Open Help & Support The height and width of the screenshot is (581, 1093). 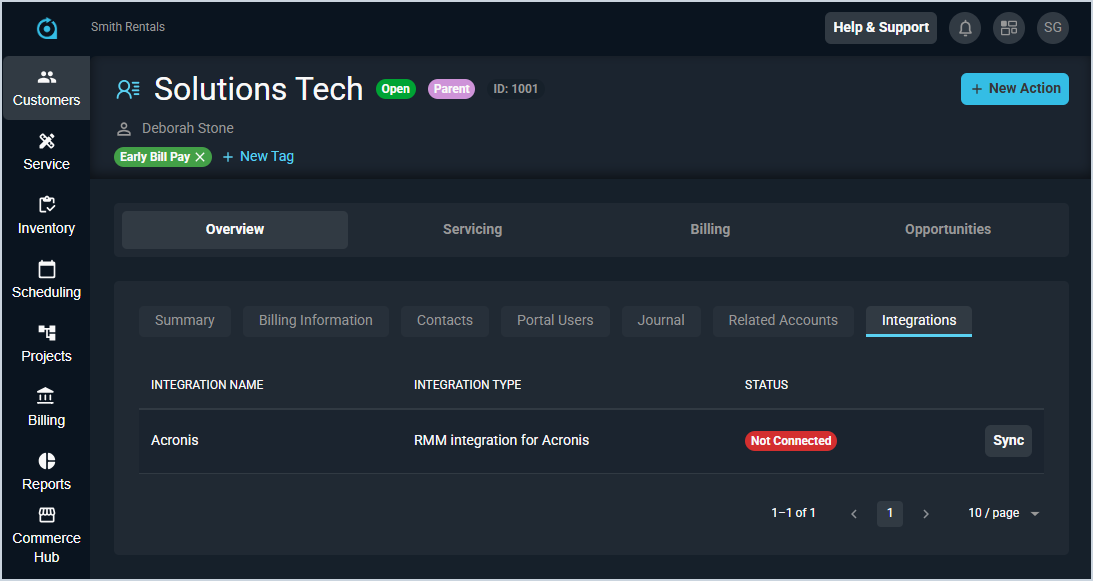click(880, 28)
